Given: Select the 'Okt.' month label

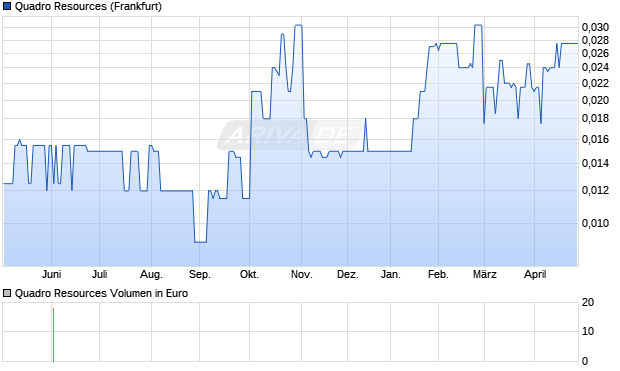Looking at the screenshot, I should coord(250,274).
